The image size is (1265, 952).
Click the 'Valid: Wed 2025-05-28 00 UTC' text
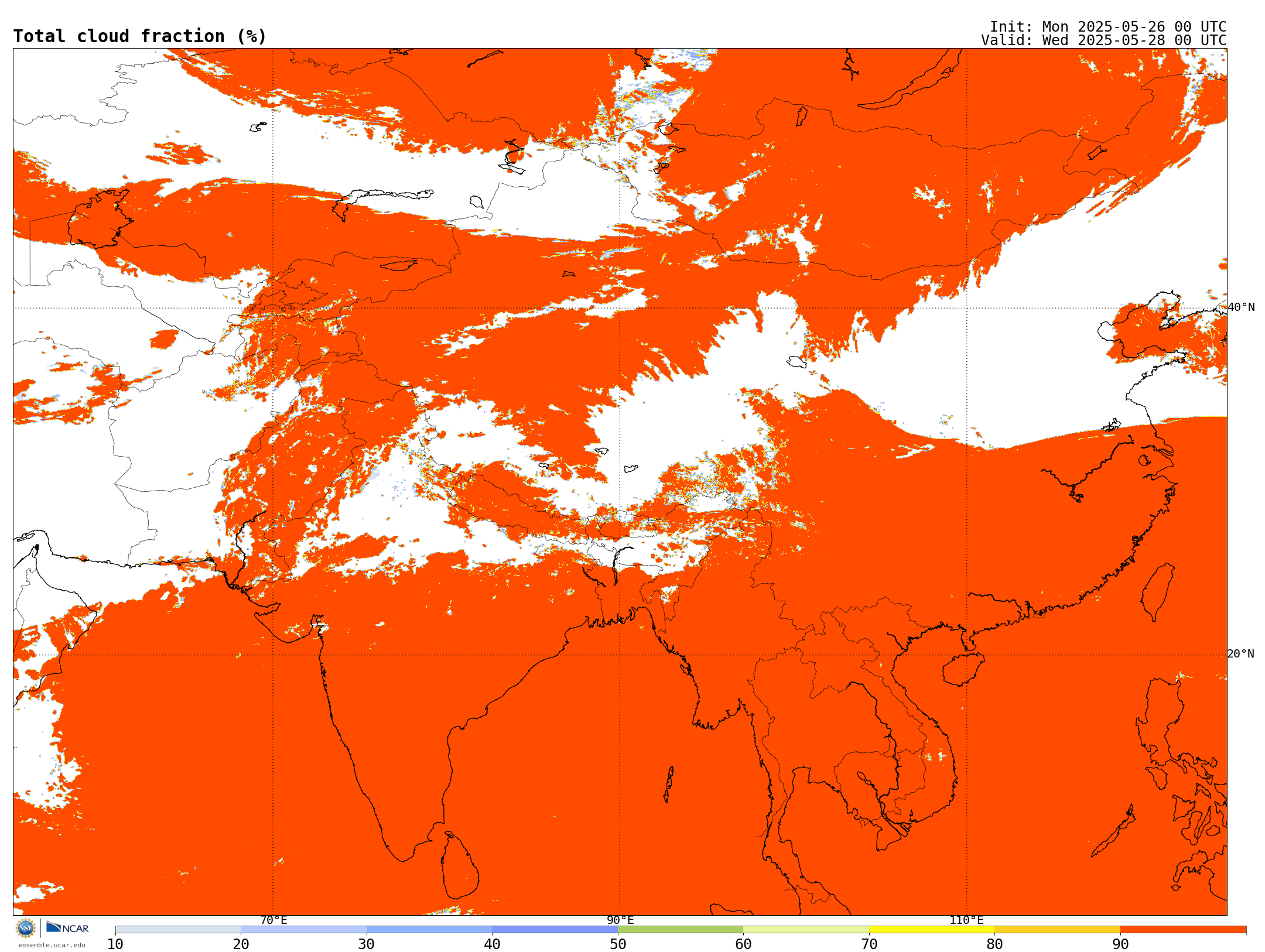point(1103,40)
